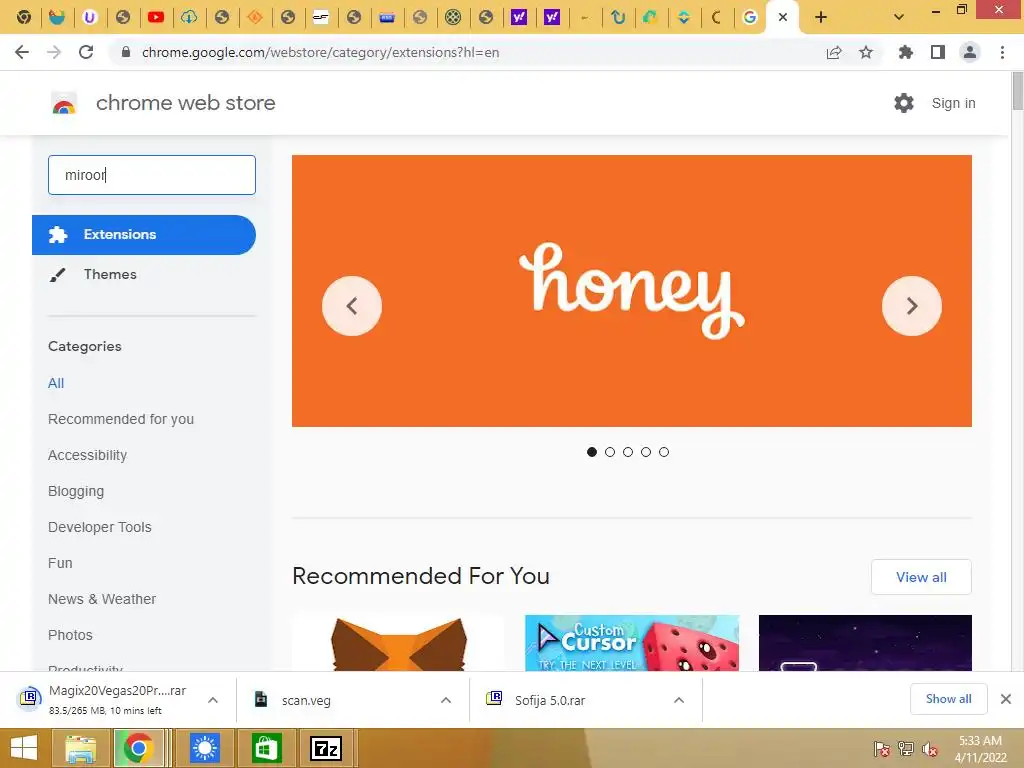The height and width of the screenshot is (768, 1024).
Task: Open Photos category
Action: [x=70, y=635]
